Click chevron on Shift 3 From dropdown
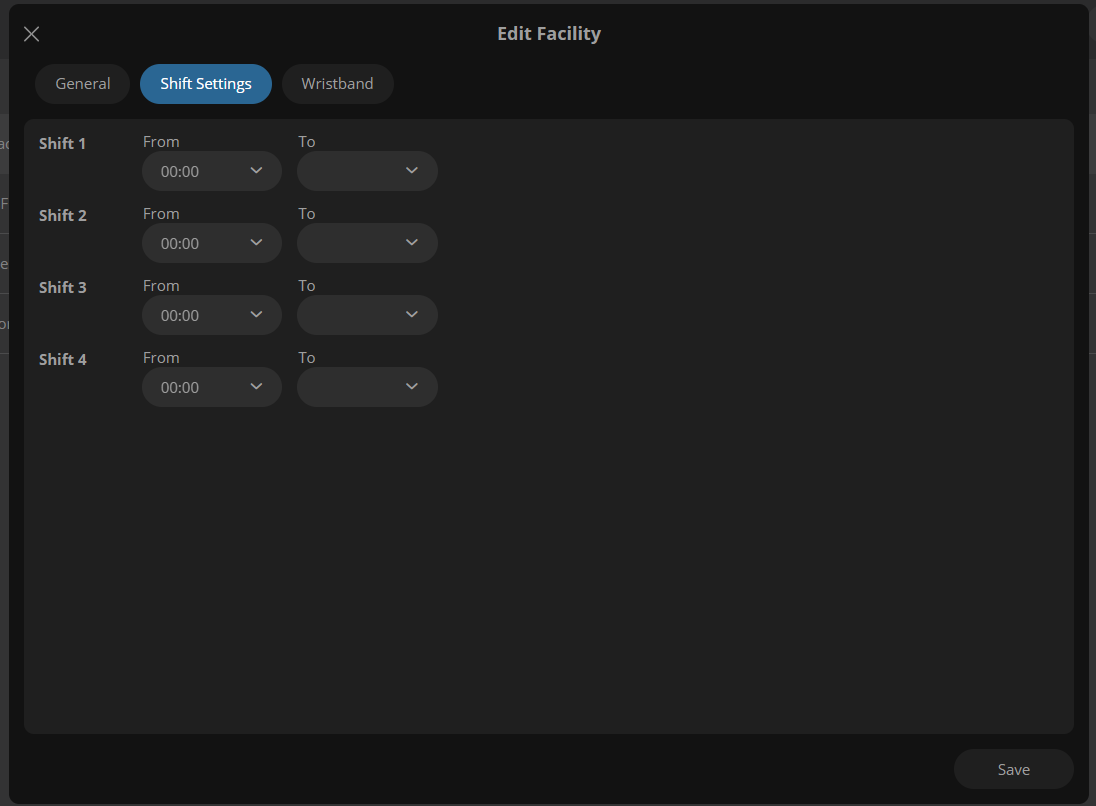 (x=256, y=315)
